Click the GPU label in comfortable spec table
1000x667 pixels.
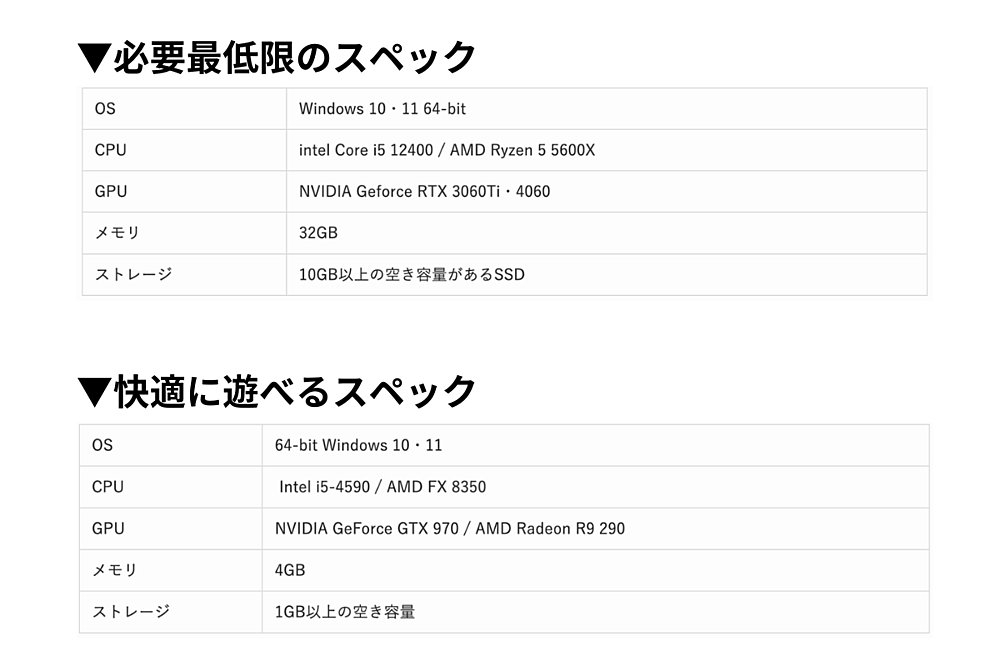pos(108,528)
